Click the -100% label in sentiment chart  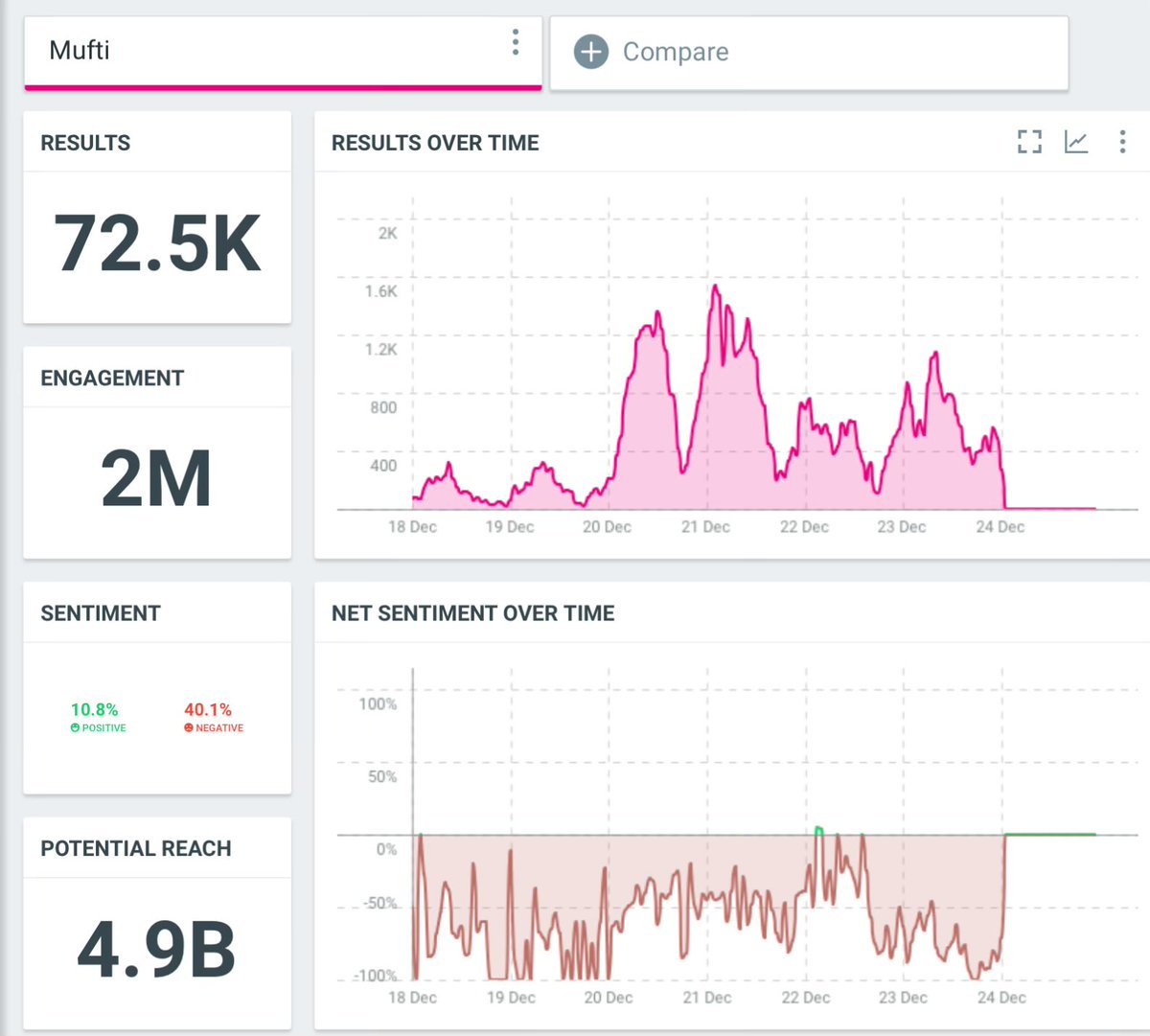[376, 977]
